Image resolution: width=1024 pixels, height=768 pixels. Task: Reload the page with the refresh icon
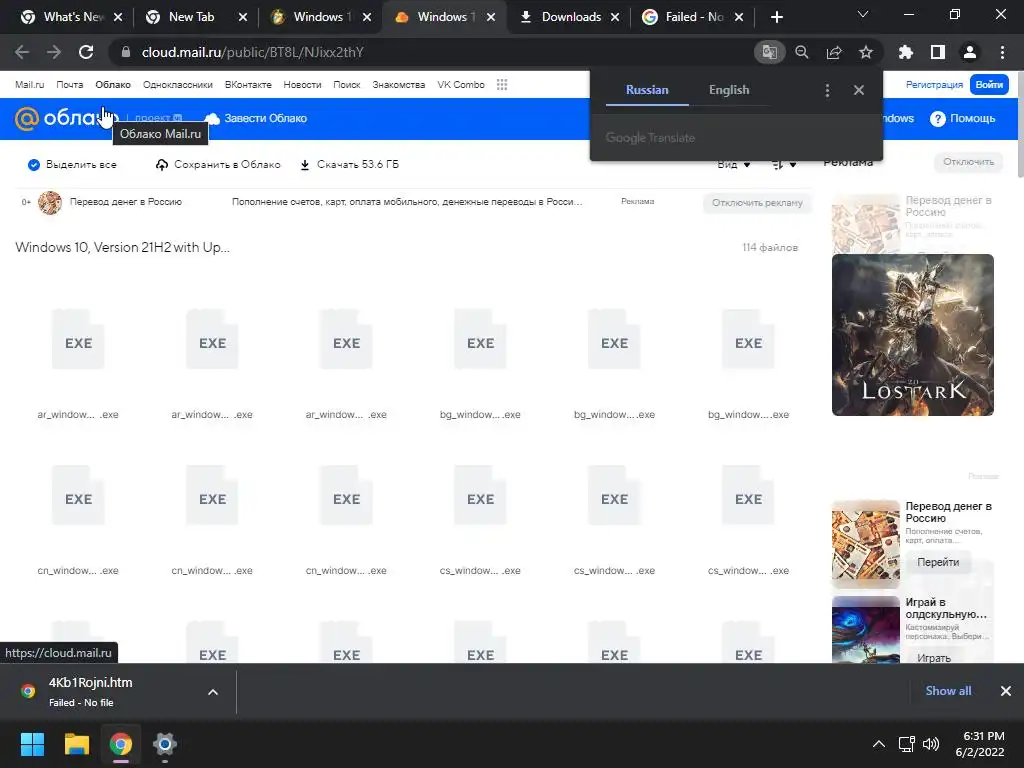tap(86, 52)
